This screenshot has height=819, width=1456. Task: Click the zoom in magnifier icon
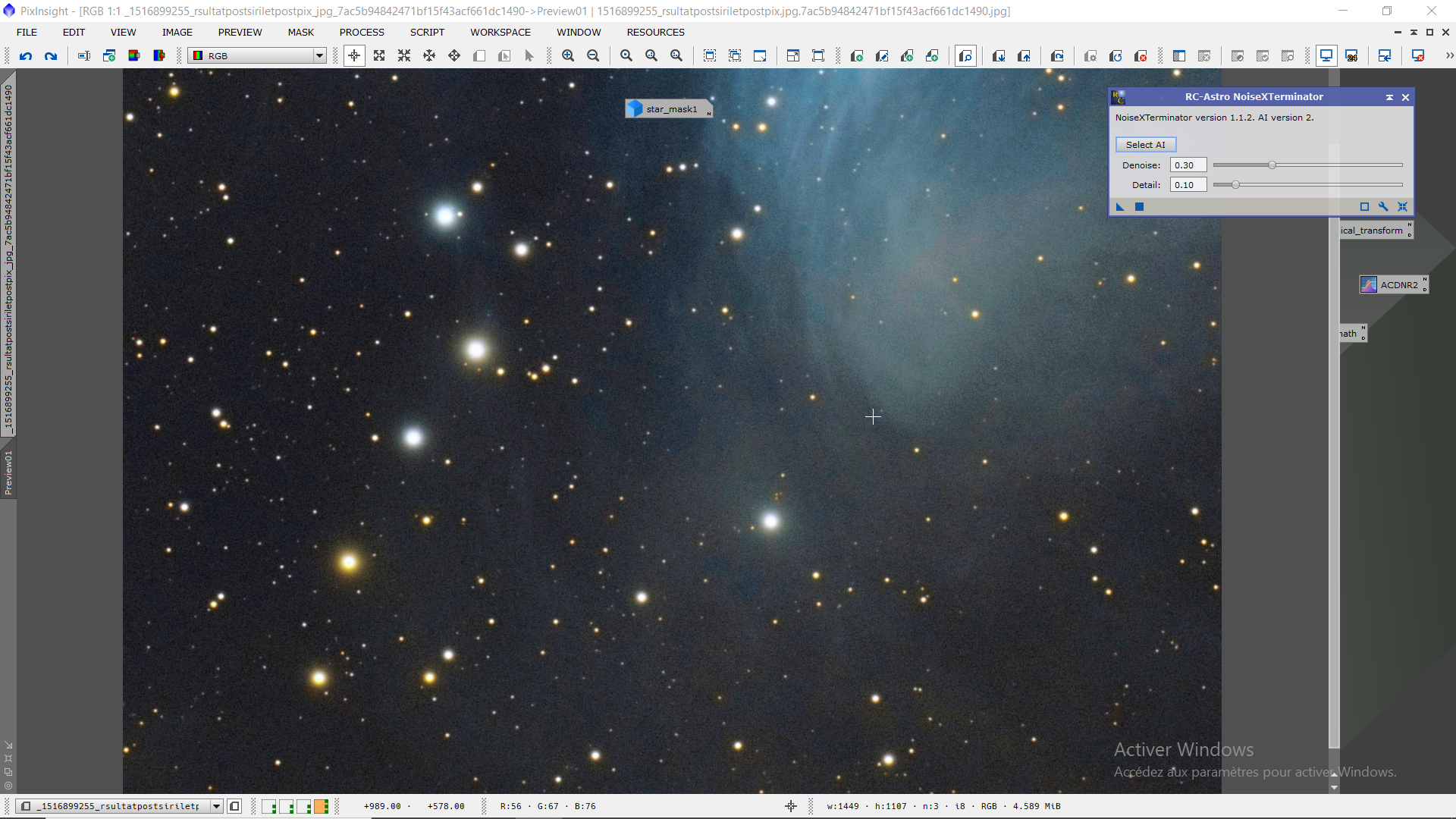pyautogui.click(x=568, y=55)
